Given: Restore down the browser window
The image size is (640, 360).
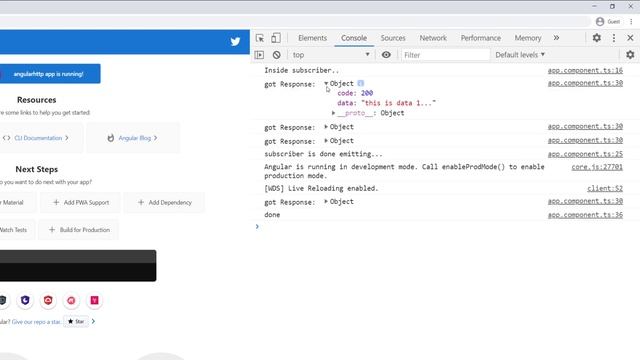Looking at the screenshot, I should point(612,6).
